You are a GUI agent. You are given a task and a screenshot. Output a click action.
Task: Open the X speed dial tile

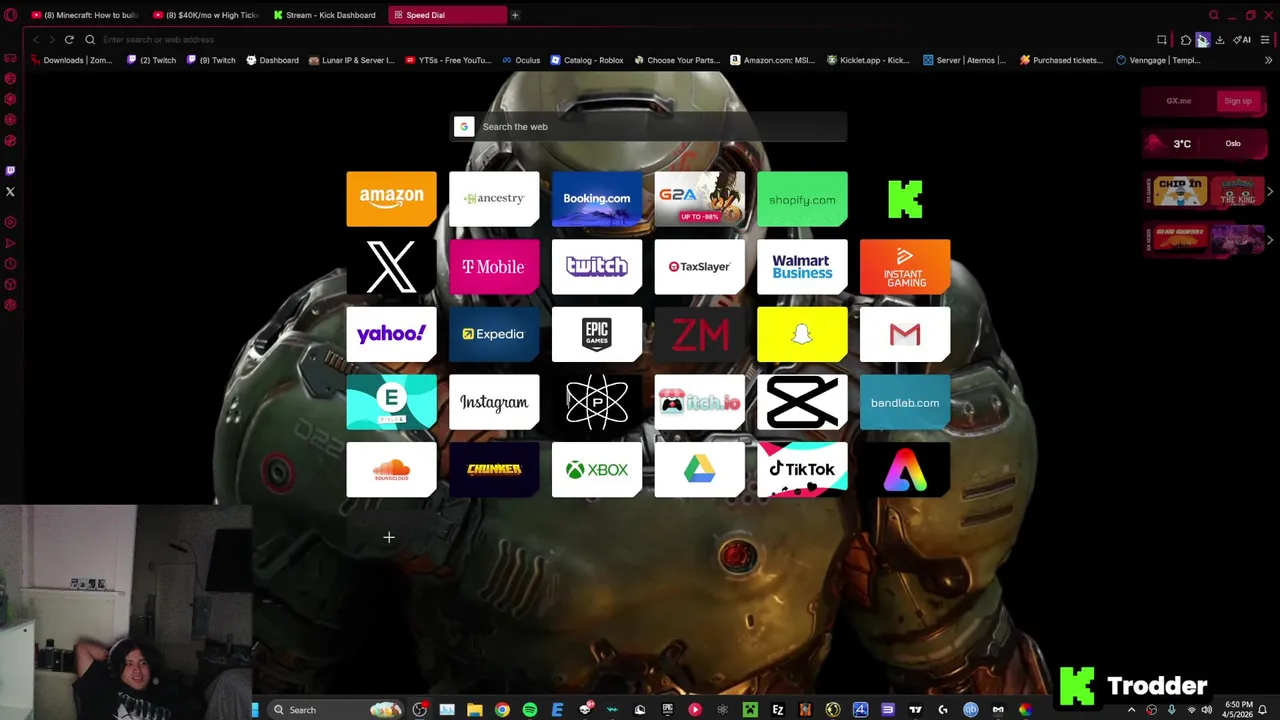click(391, 267)
